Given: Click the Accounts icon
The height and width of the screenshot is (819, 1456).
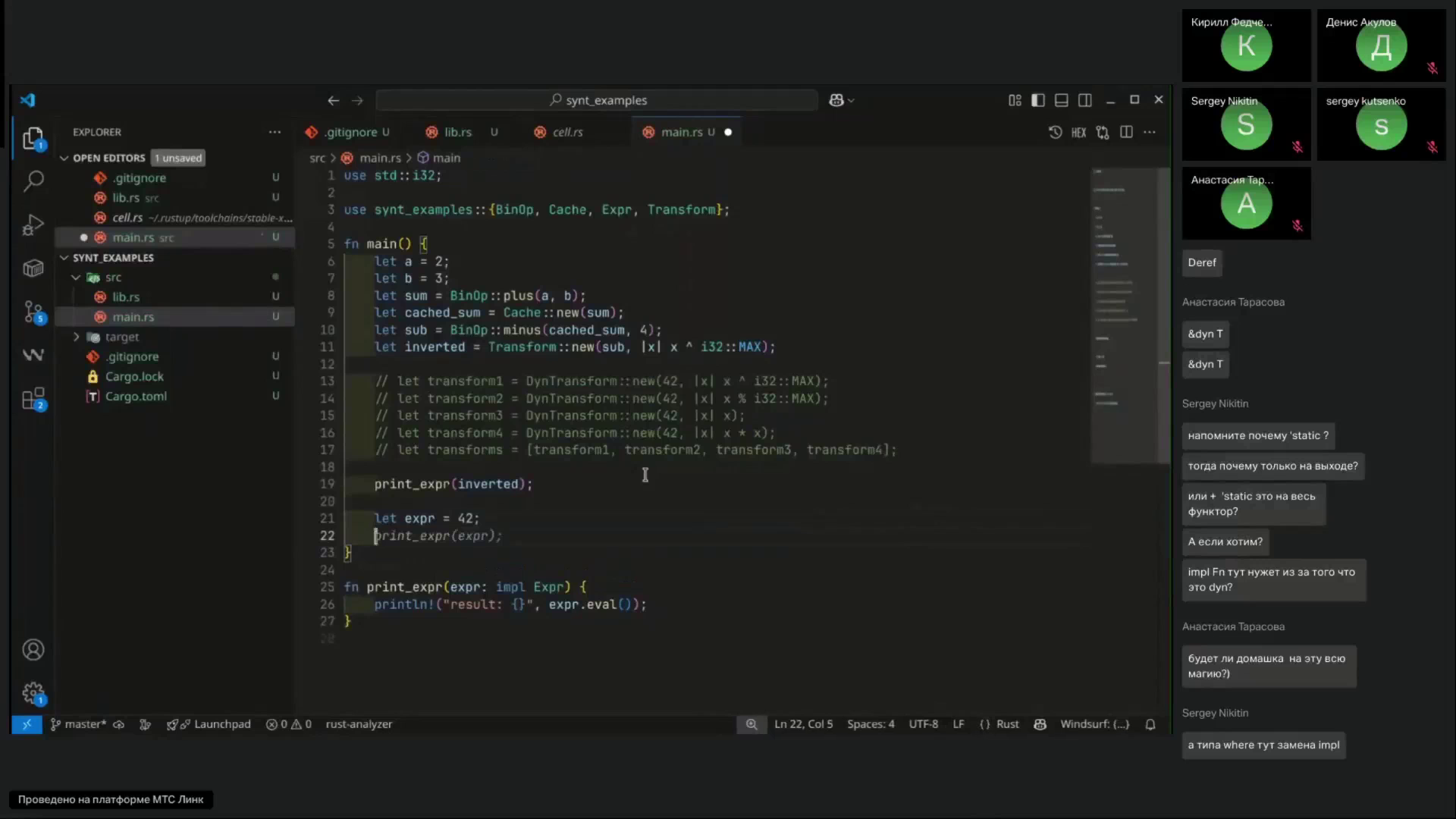Looking at the screenshot, I should (x=33, y=650).
